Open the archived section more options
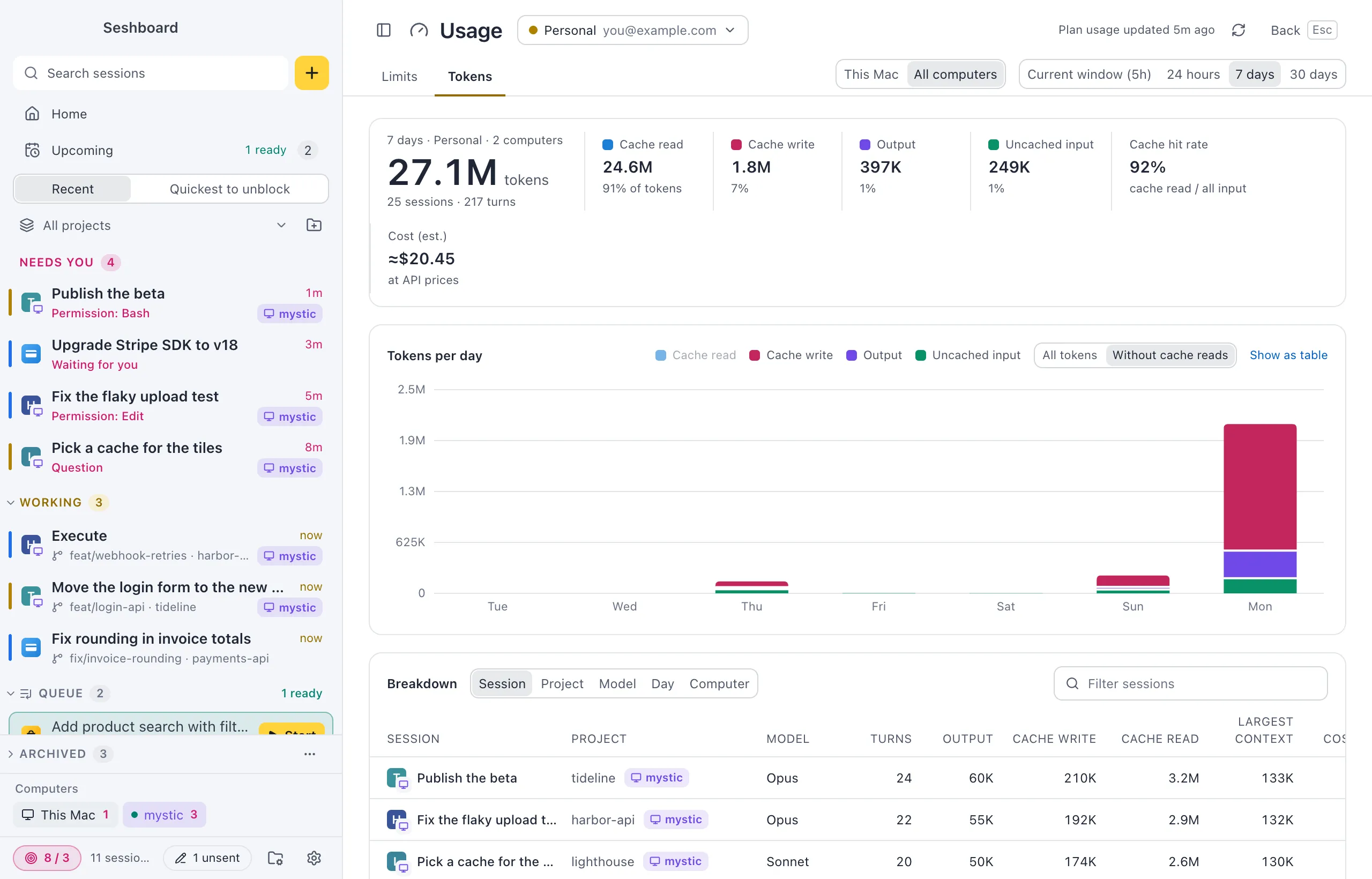1372x879 pixels. click(x=310, y=754)
